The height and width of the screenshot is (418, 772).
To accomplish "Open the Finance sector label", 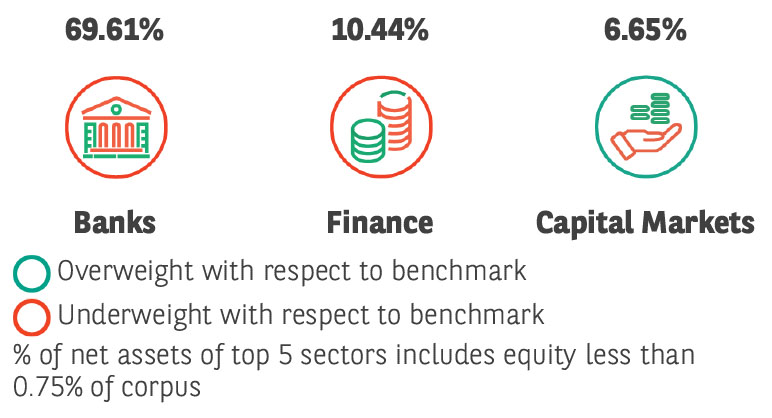I will point(379,221).
